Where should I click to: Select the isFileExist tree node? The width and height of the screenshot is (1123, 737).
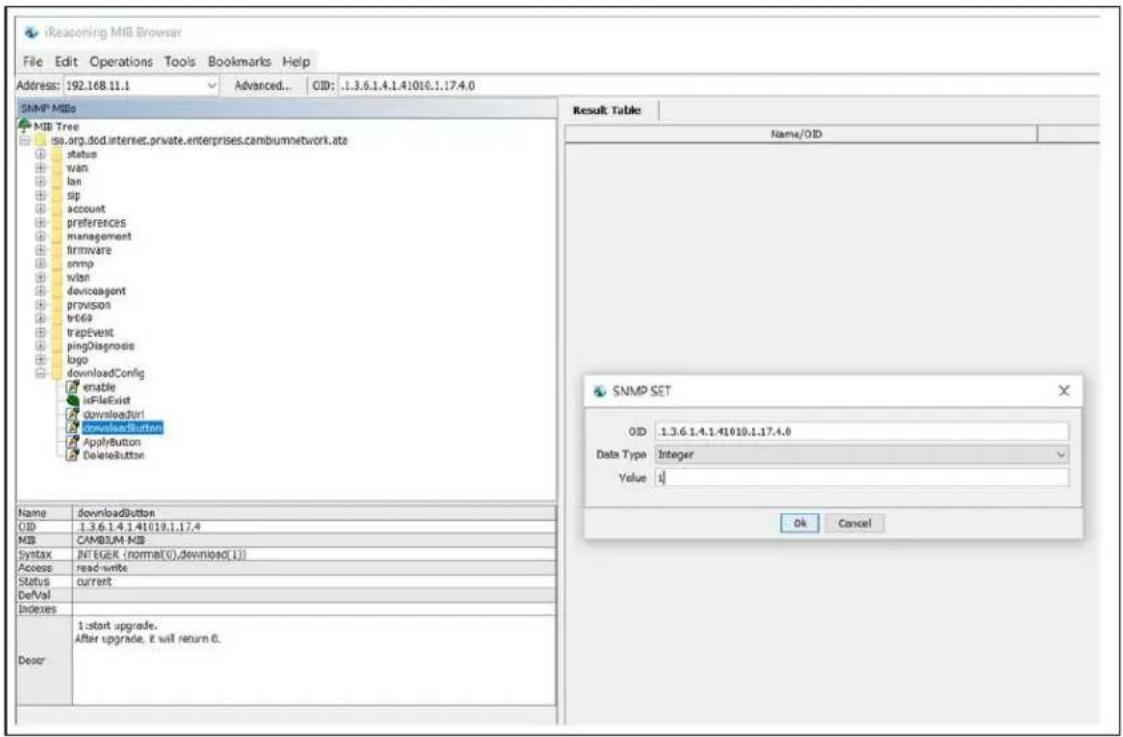click(107, 401)
